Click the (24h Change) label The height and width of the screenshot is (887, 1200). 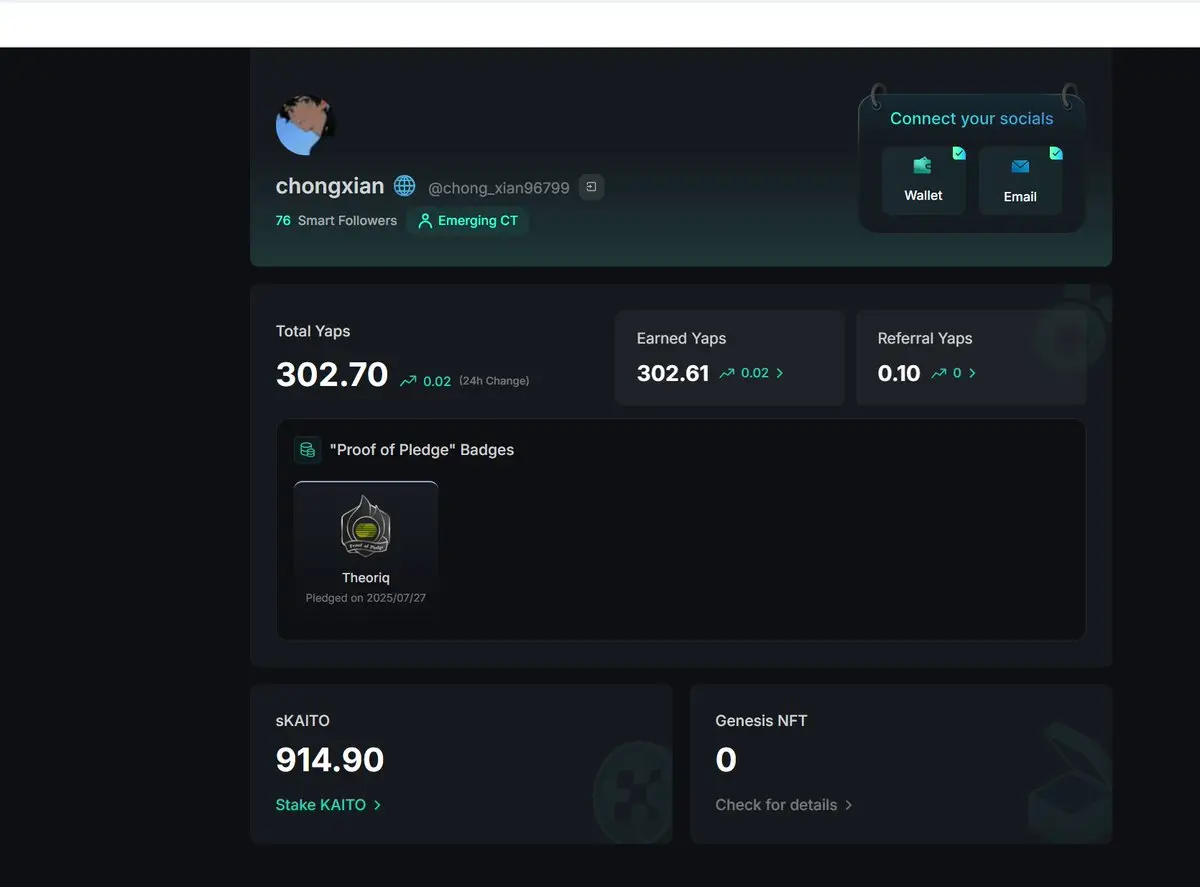pos(494,381)
